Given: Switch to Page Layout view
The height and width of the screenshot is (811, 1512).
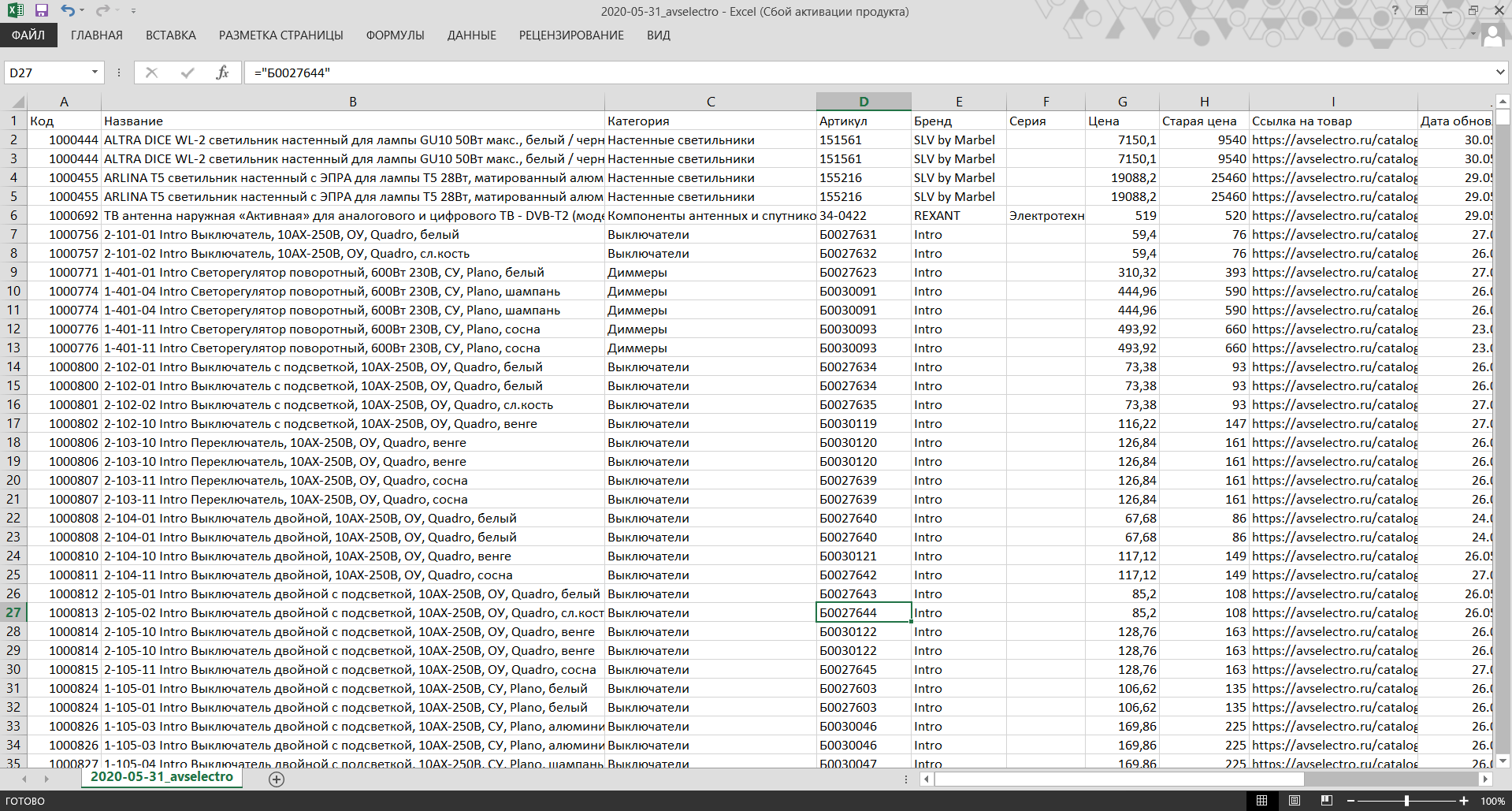Looking at the screenshot, I should coord(1294,801).
